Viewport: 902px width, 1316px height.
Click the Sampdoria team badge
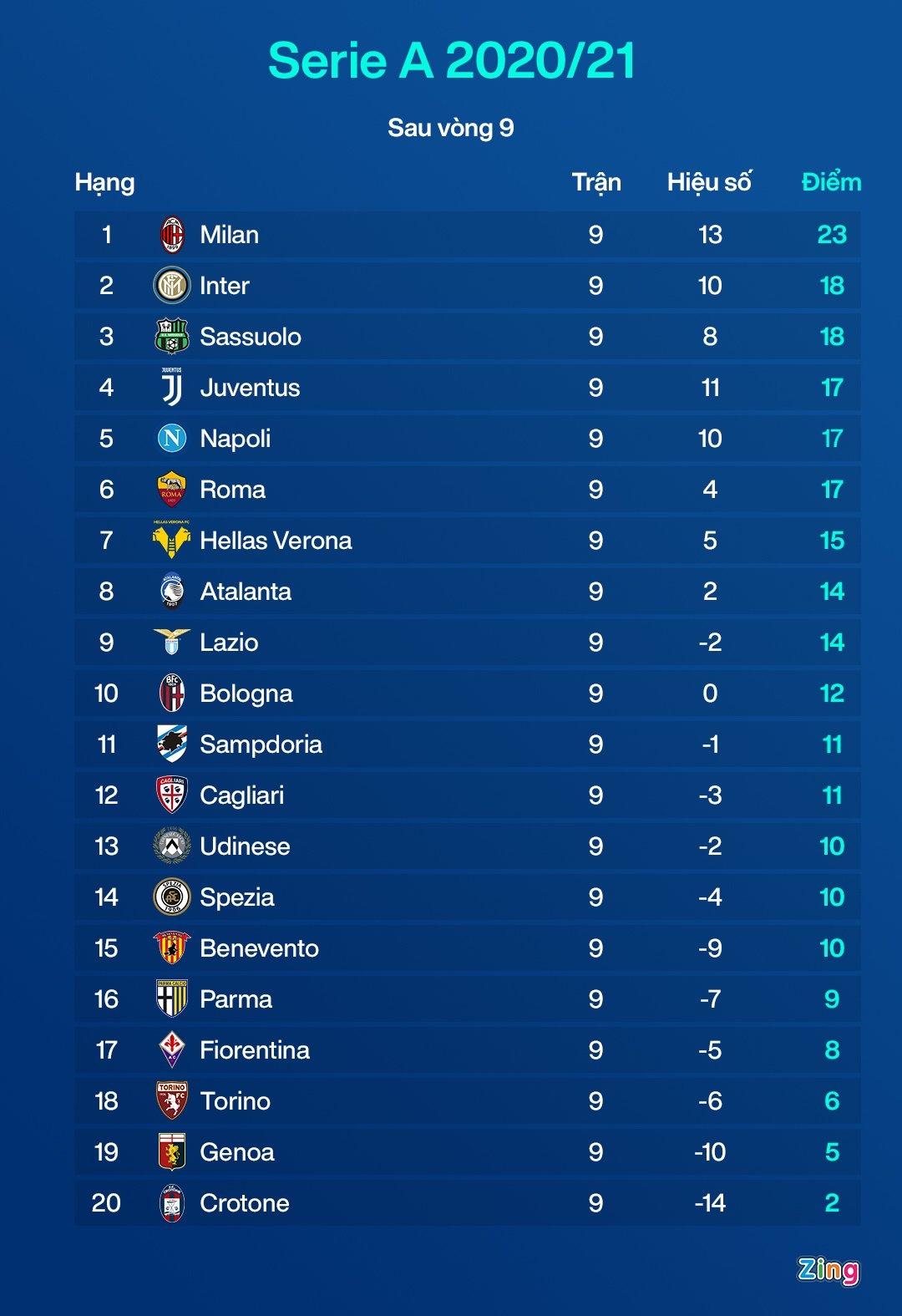pyautogui.click(x=172, y=744)
